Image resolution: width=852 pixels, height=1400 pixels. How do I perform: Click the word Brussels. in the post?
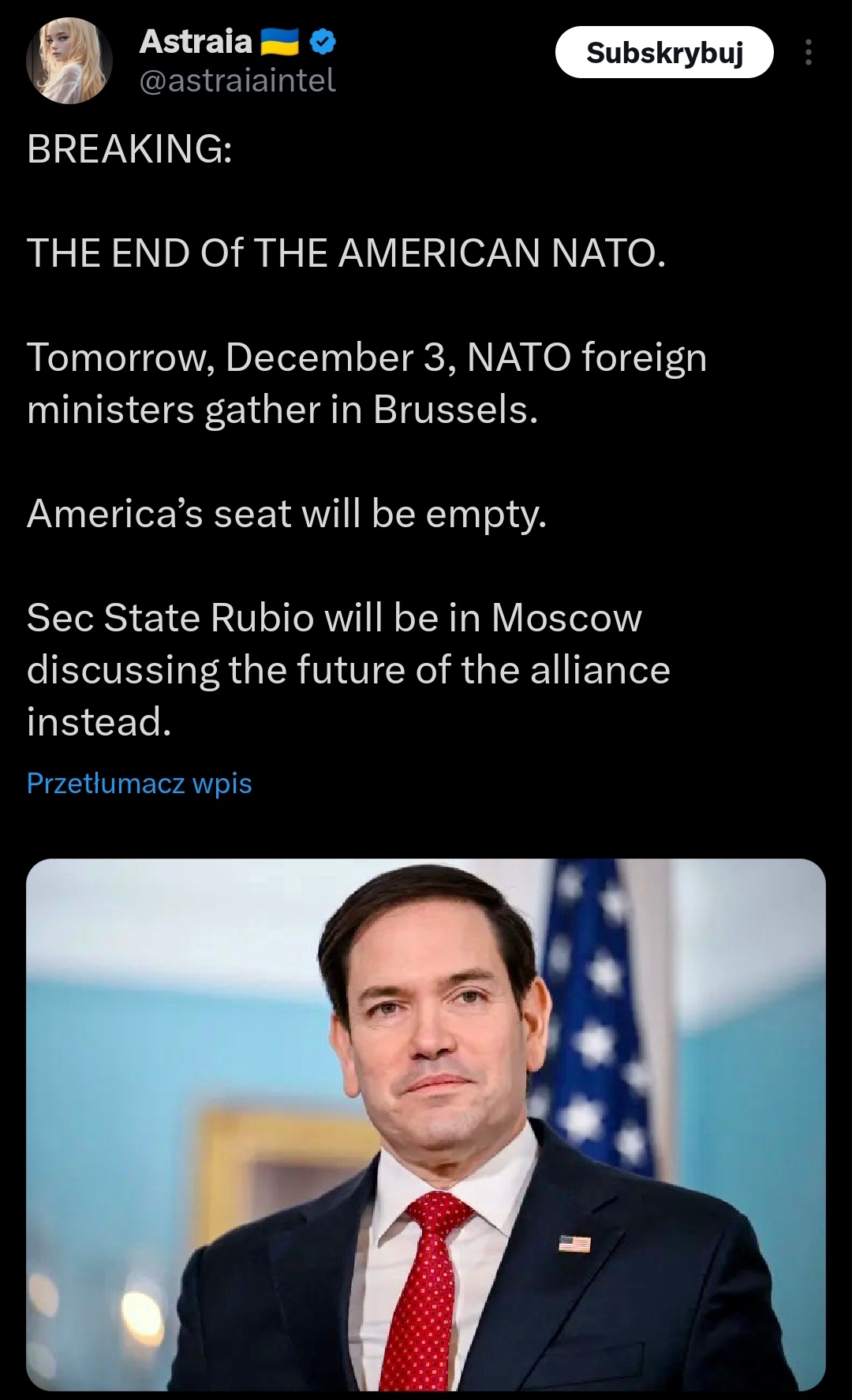(455, 410)
